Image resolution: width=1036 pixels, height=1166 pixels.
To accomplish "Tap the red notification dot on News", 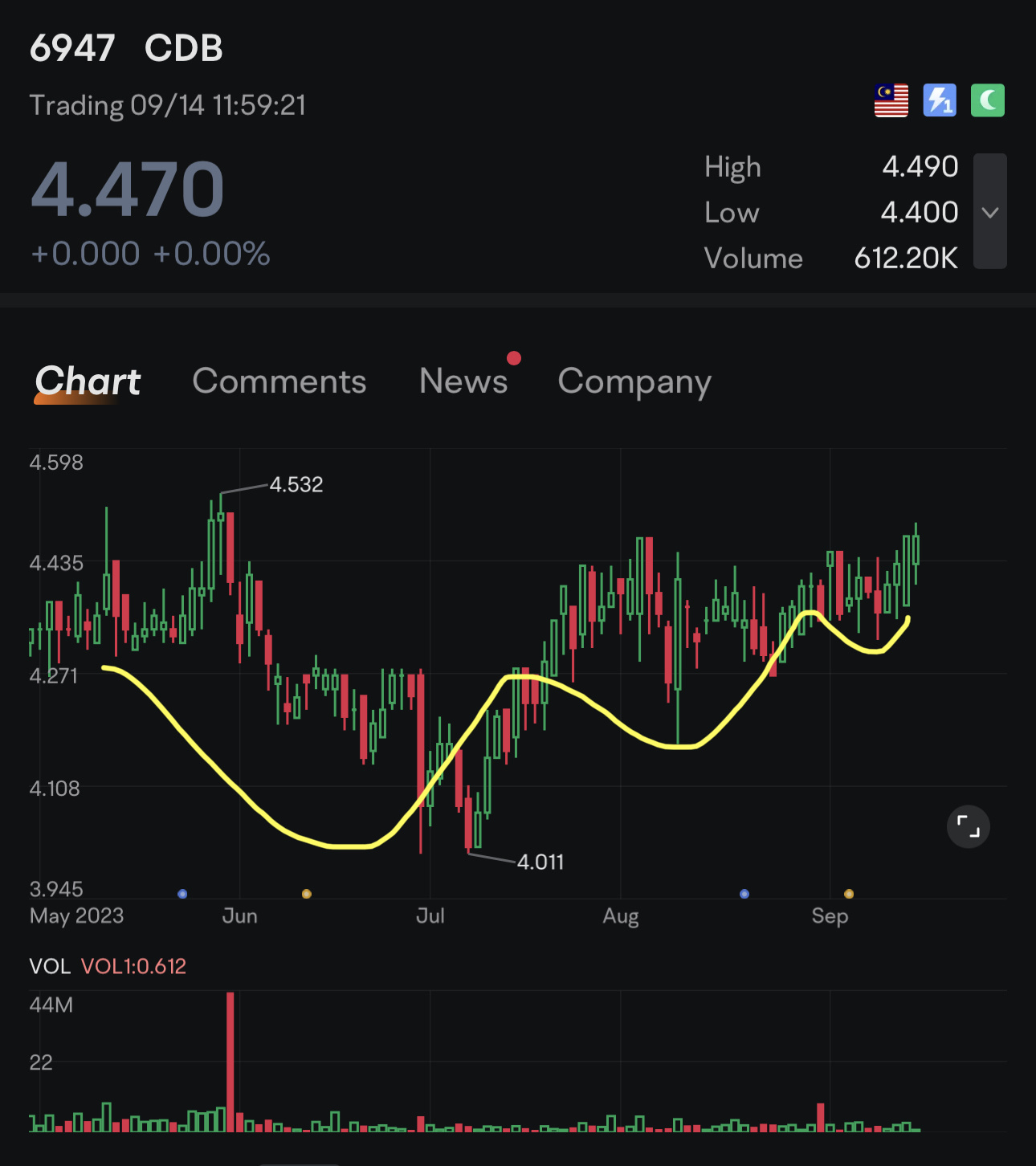I will [x=514, y=358].
